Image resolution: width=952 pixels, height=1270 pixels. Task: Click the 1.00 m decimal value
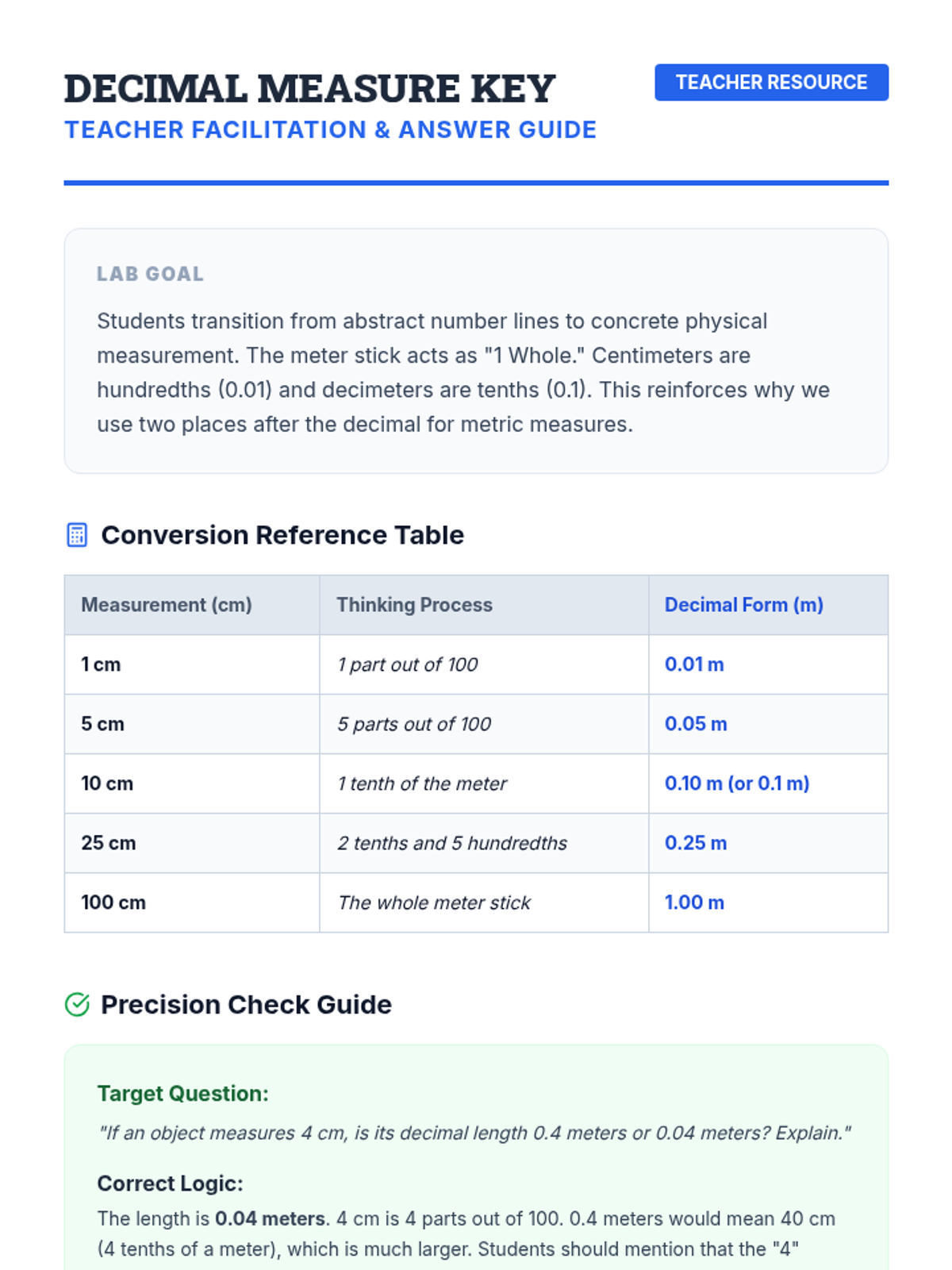(694, 902)
